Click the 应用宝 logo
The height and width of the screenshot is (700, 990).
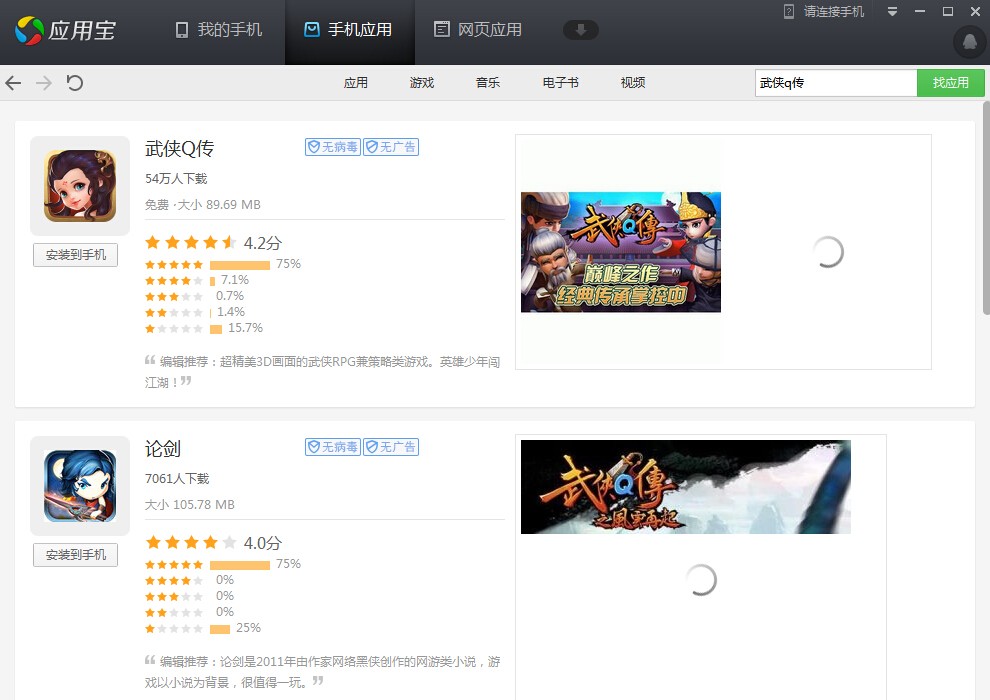pos(66,30)
